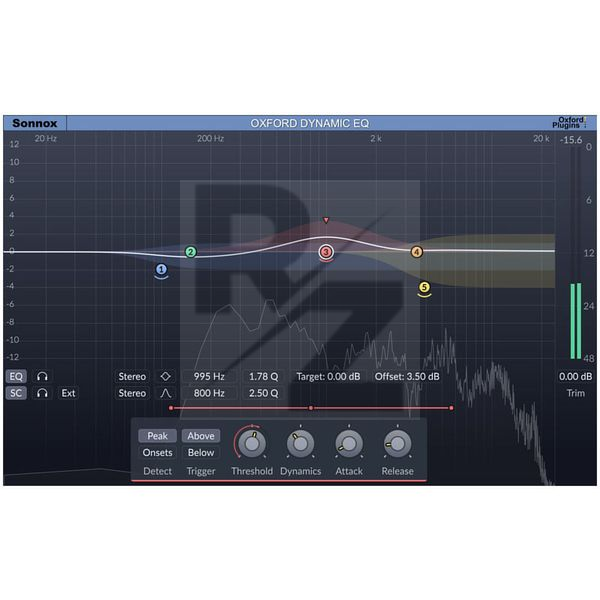
Task: Click the 0.00 dB Trim value
Action: [x=575, y=377]
